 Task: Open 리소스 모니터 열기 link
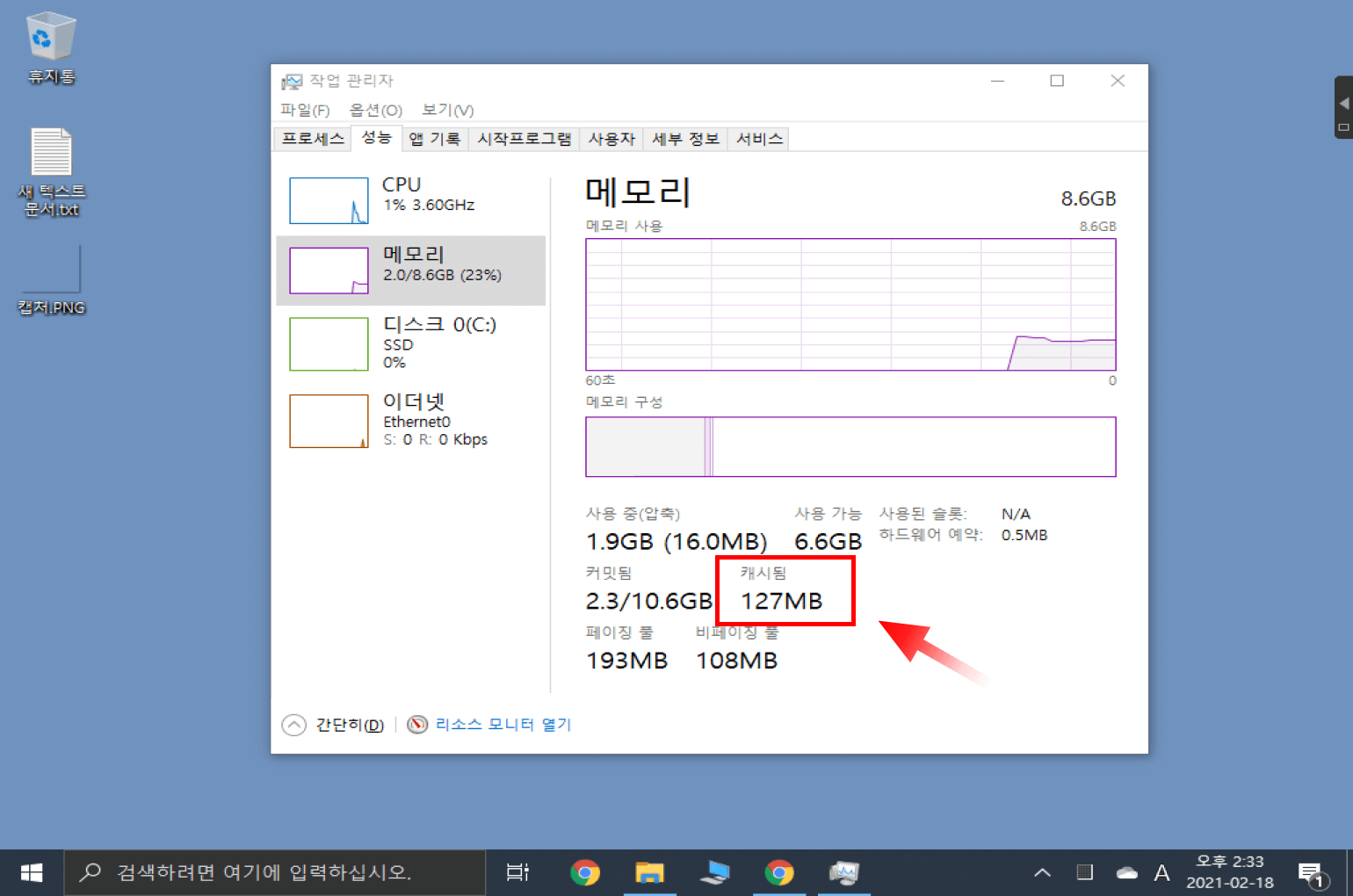click(503, 724)
